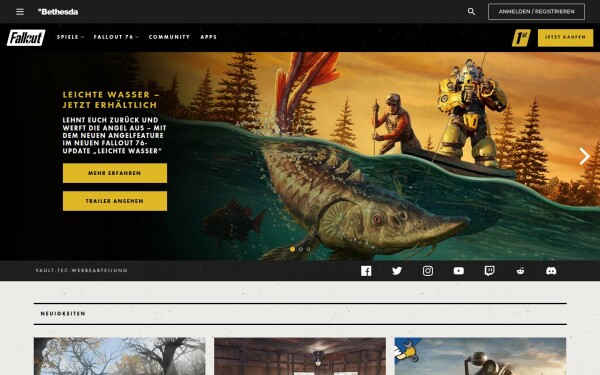The width and height of the screenshot is (600, 375).
Task: Open the news thumbnail showing bare trees
Action: pos(120,356)
